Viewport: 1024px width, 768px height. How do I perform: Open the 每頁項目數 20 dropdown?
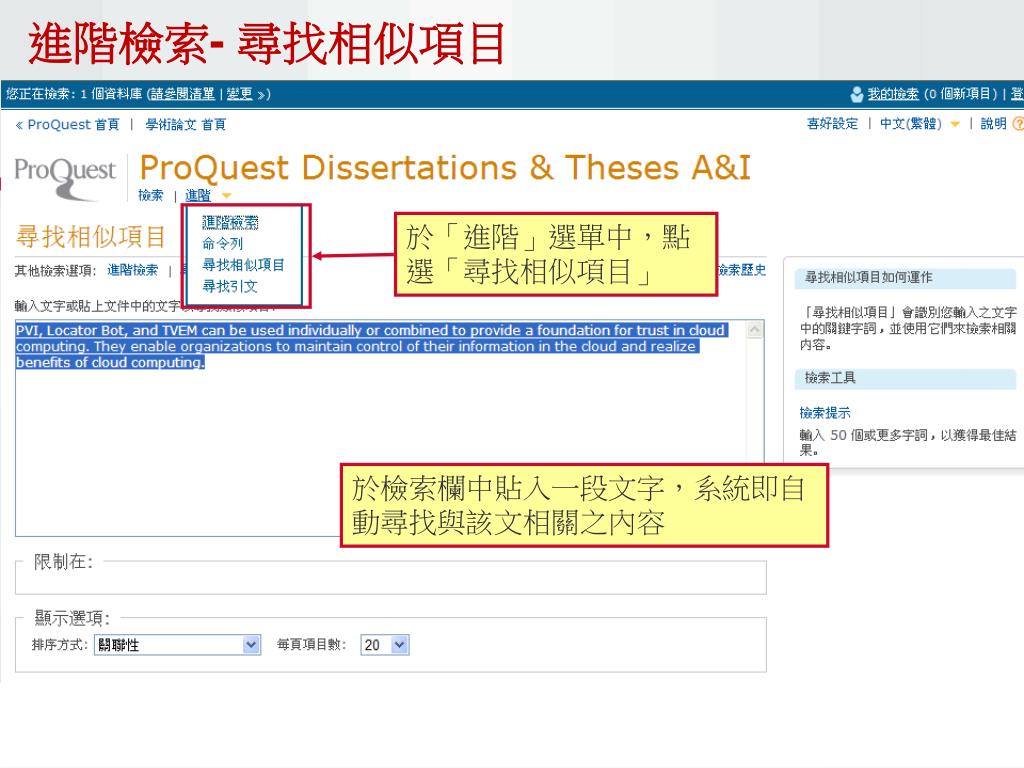tap(385, 645)
